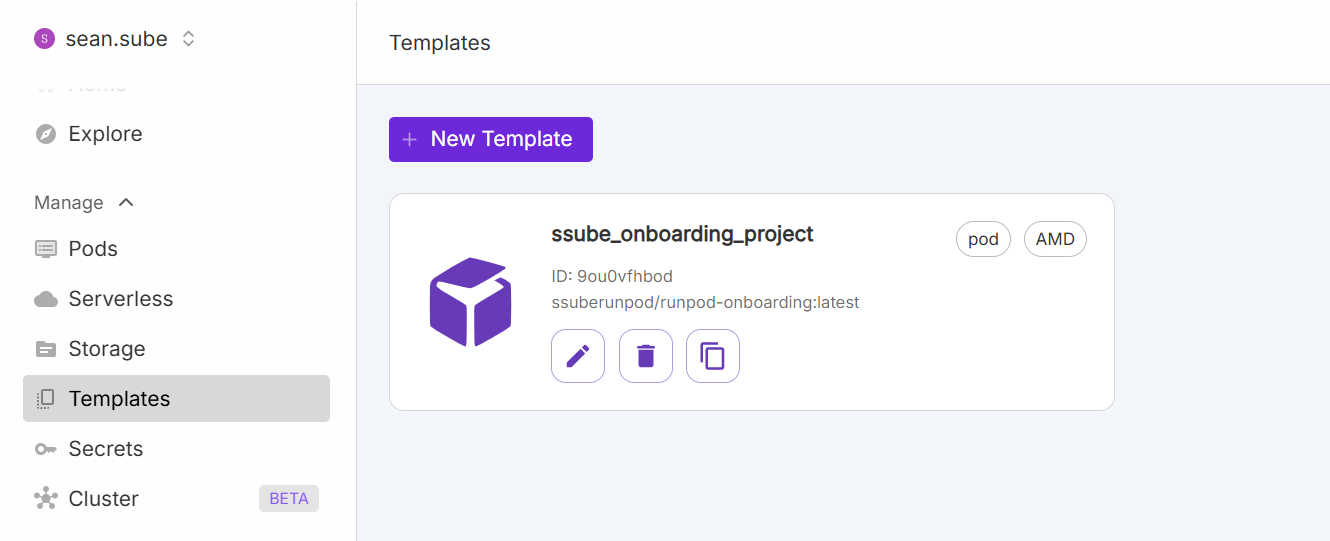Click the BETA badge beside Cluster
1330x541 pixels.
tap(289, 499)
